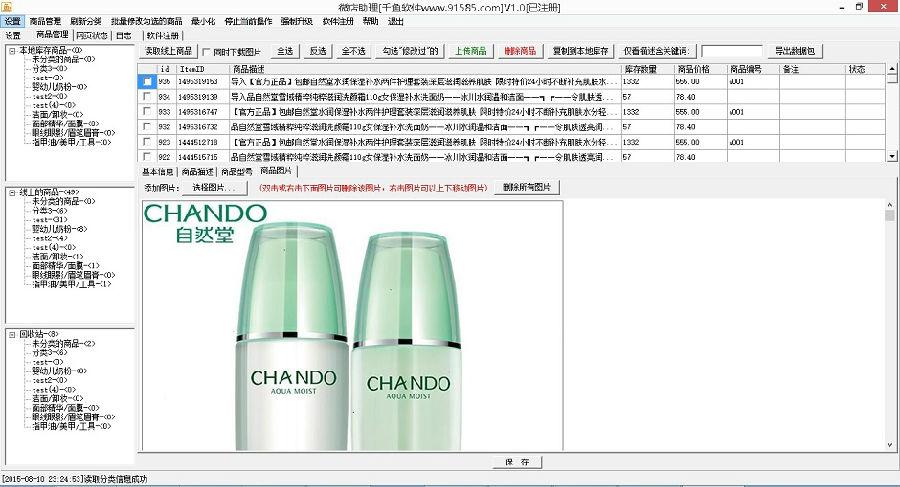Click the app icon in the title bar
900x487 pixels.
7,6
